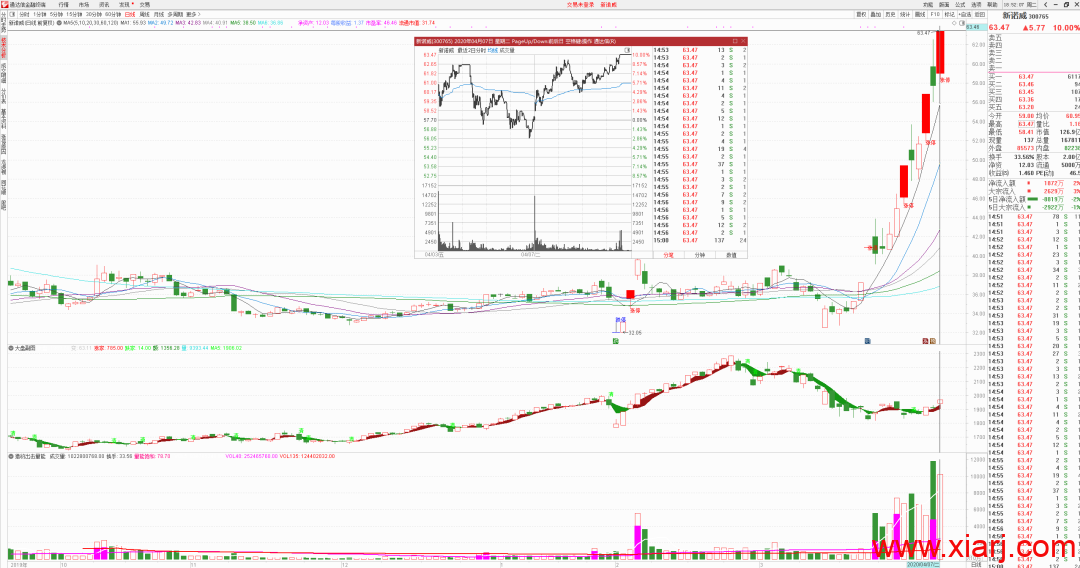Maximize the intraday popup window
Image resolution: width=1080 pixels, height=568 pixels.
click(x=734, y=41)
